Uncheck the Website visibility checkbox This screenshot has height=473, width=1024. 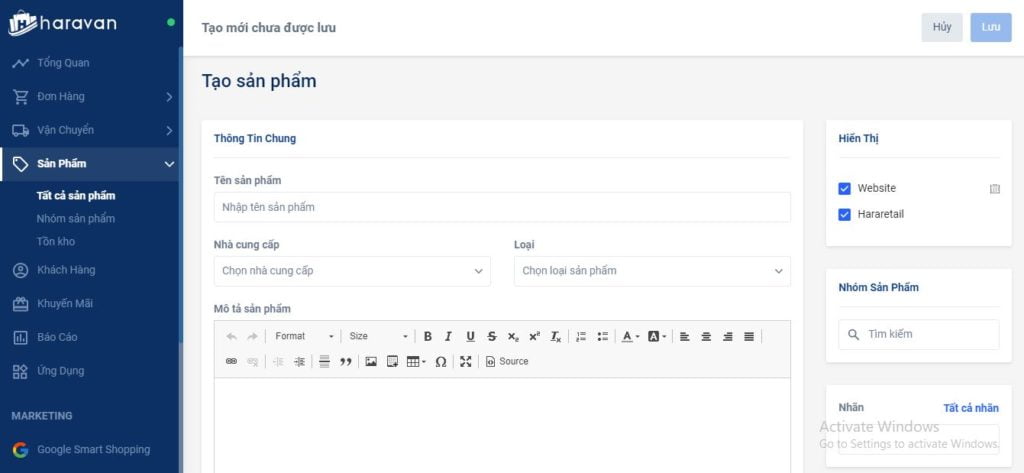coord(845,188)
